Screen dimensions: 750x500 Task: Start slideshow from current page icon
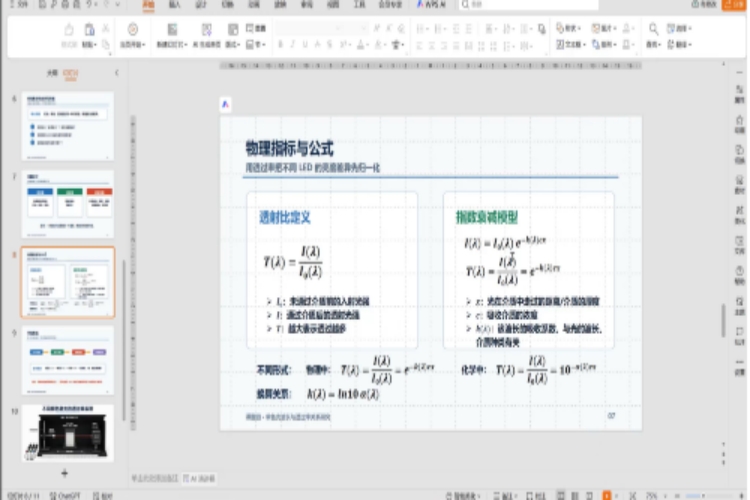point(132,29)
